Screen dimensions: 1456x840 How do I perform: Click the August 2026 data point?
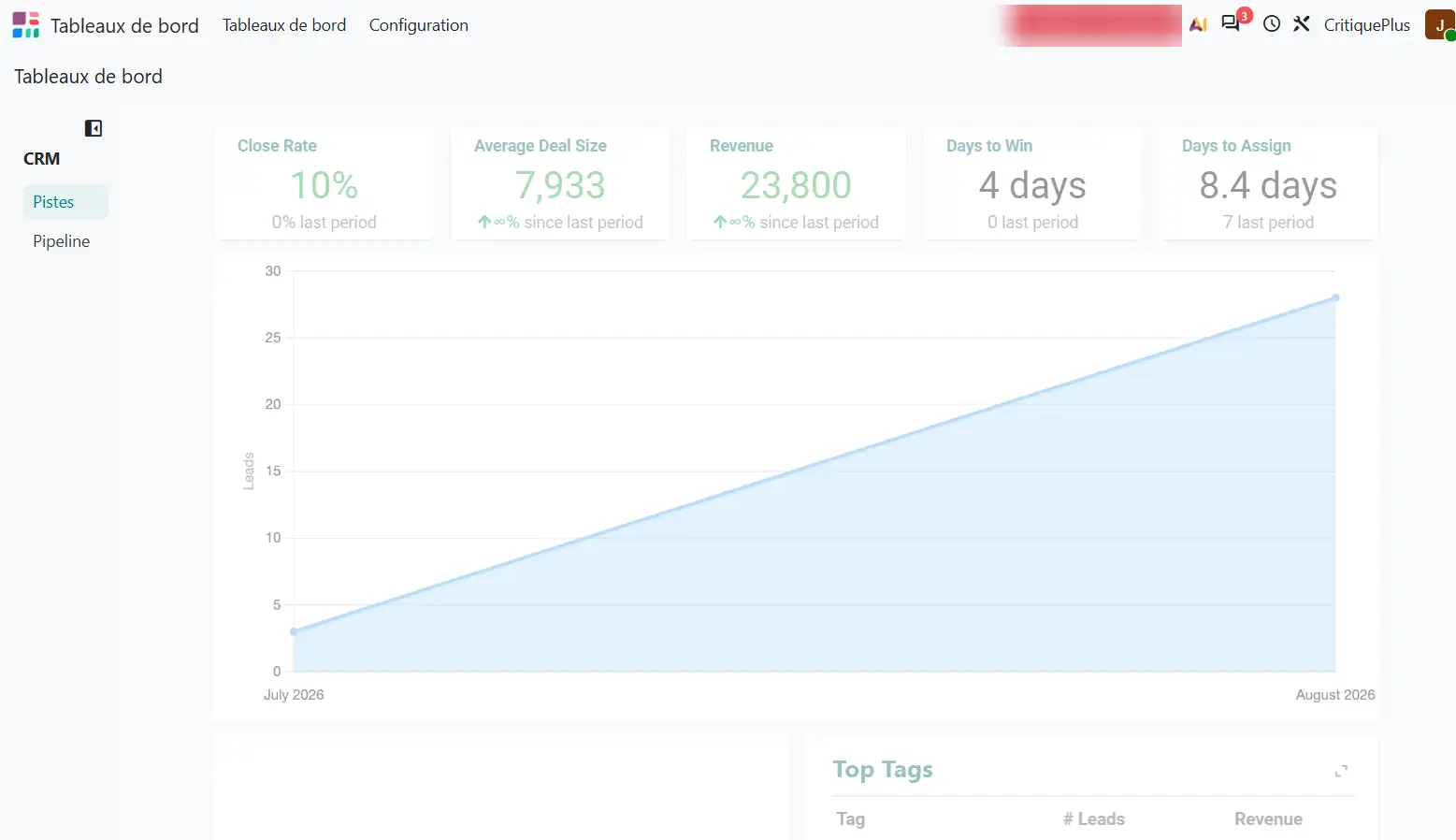click(x=1335, y=297)
